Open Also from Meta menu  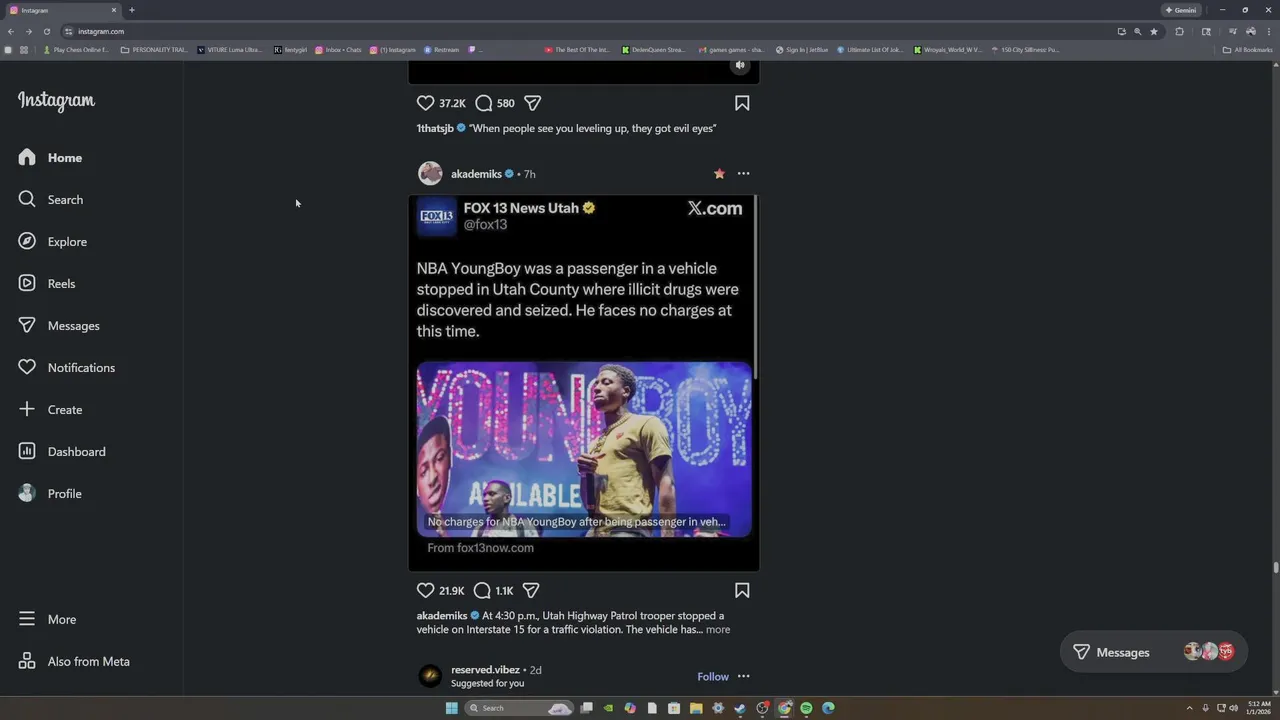(73, 661)
